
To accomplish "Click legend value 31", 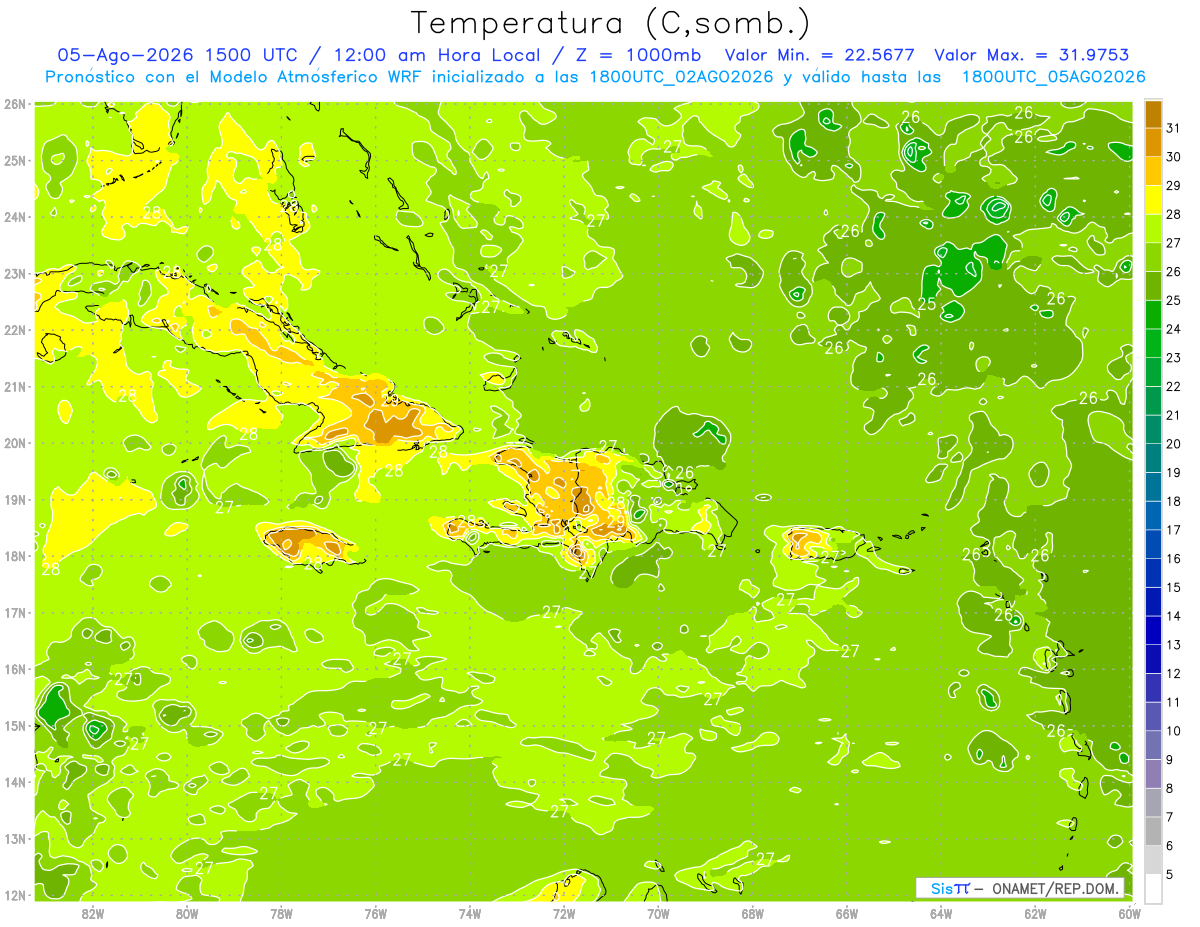I will pos(1173,128).
